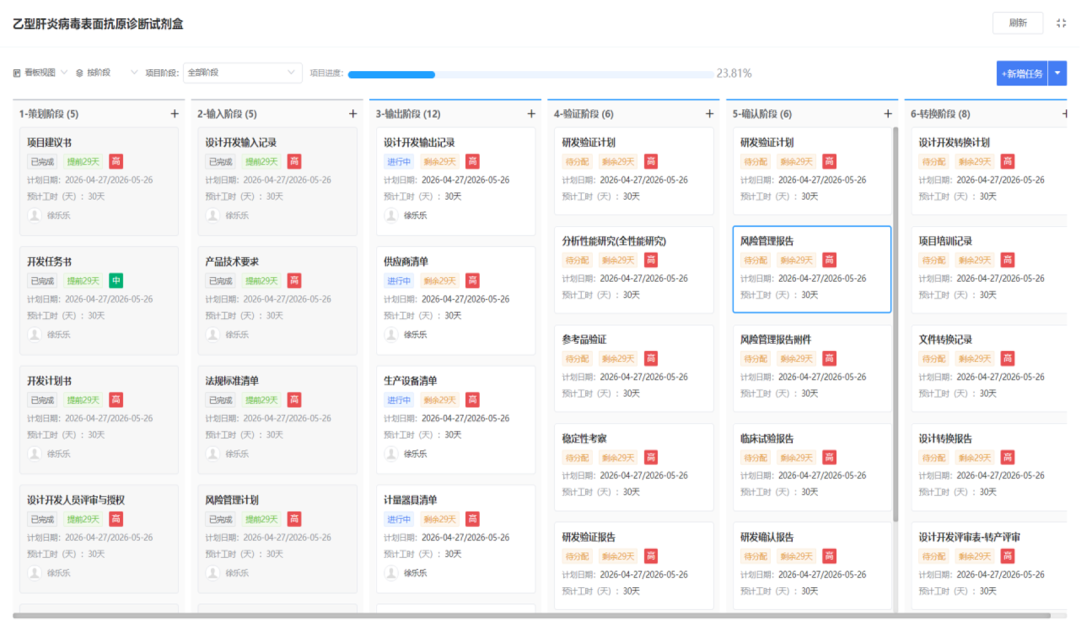
Task: Open the 研发确认报告 task title
Action: [x=767, y=537]
